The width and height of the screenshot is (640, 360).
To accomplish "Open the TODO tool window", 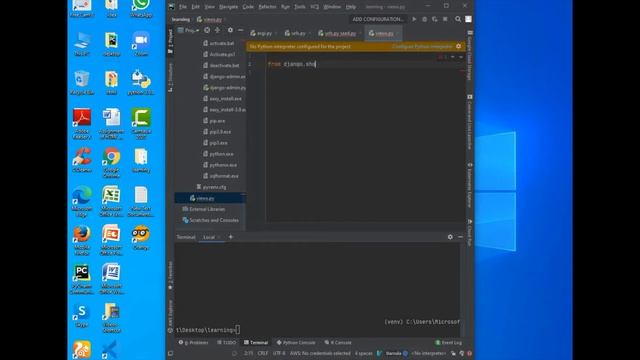I will [227, 342].
